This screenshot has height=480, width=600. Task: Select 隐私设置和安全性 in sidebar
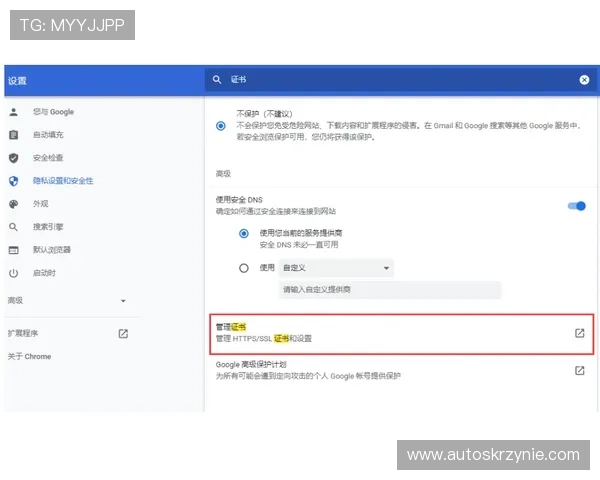(x=63, y=181)
